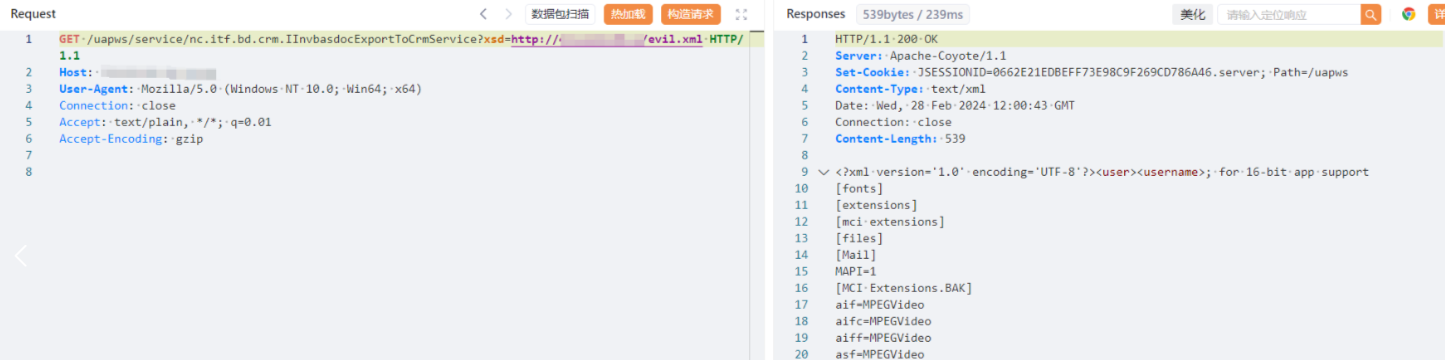Click the orange 构造请求 button
1445x360 pixels.
pos(691,14)
